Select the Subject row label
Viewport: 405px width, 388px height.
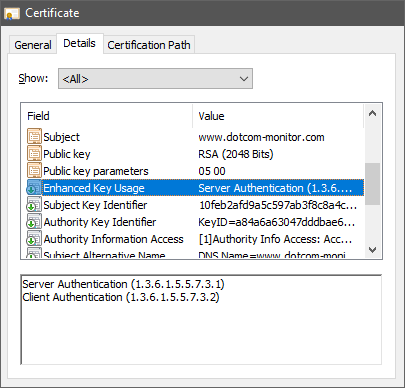point(61,137)
